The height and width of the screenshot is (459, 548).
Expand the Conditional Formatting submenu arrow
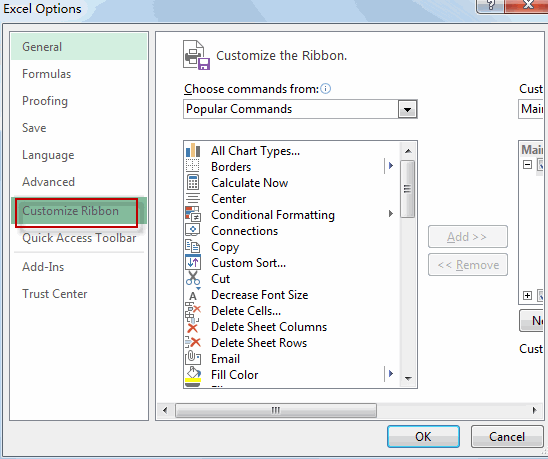391,214
